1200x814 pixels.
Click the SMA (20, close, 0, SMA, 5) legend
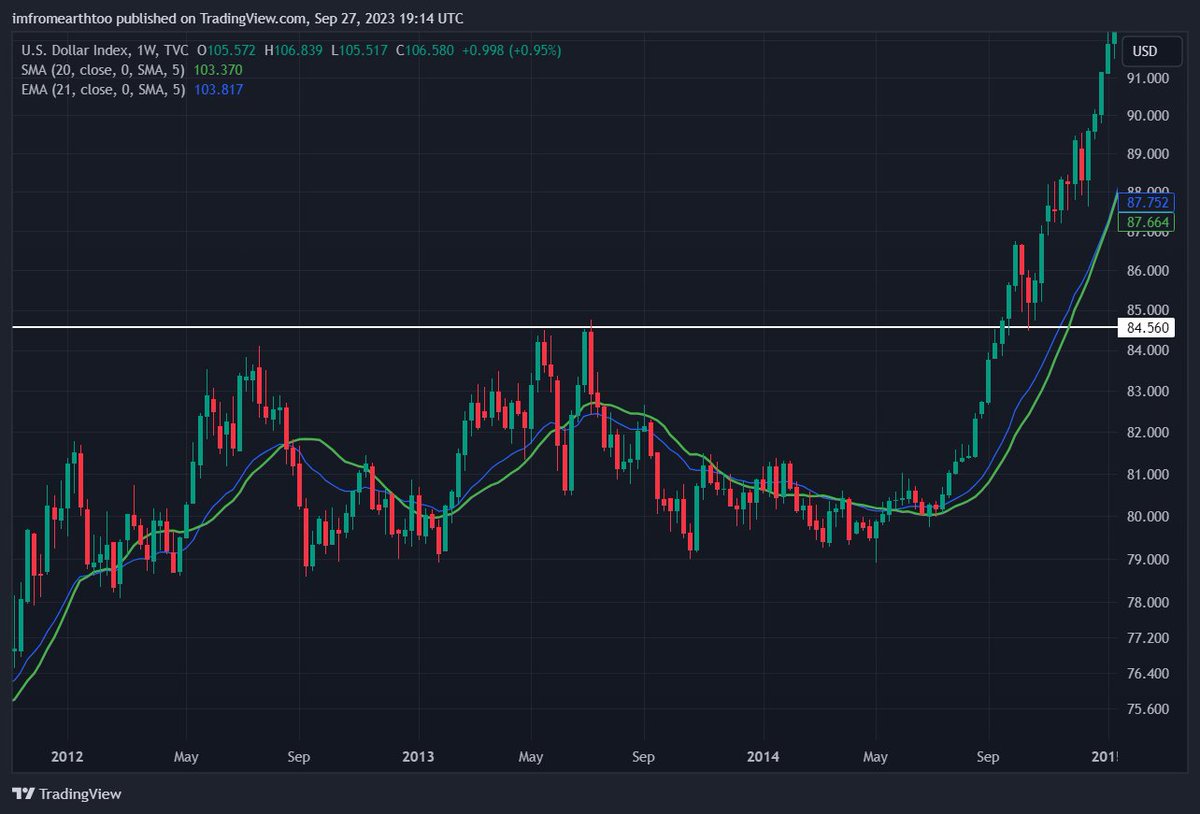point(102,69)
